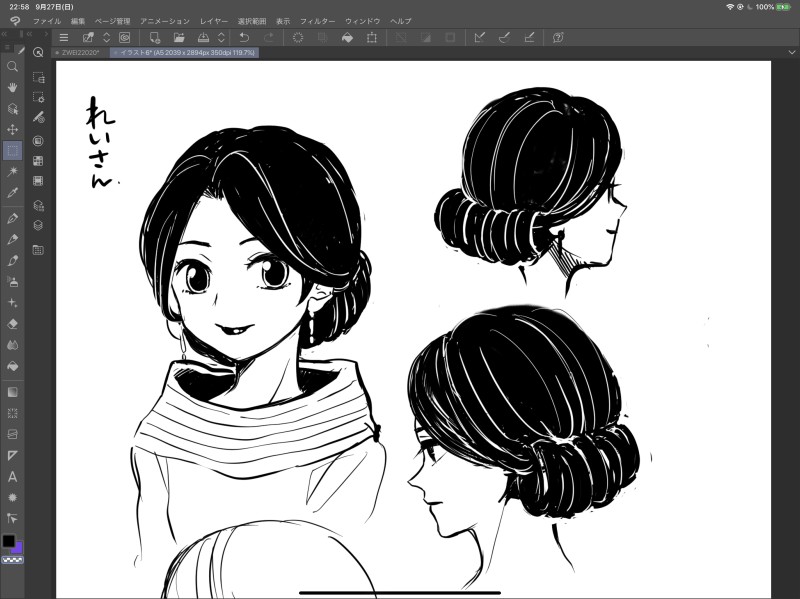The image size is (800, 599).
Task: Select the Eyedropper tool
Action: (12, 193)
